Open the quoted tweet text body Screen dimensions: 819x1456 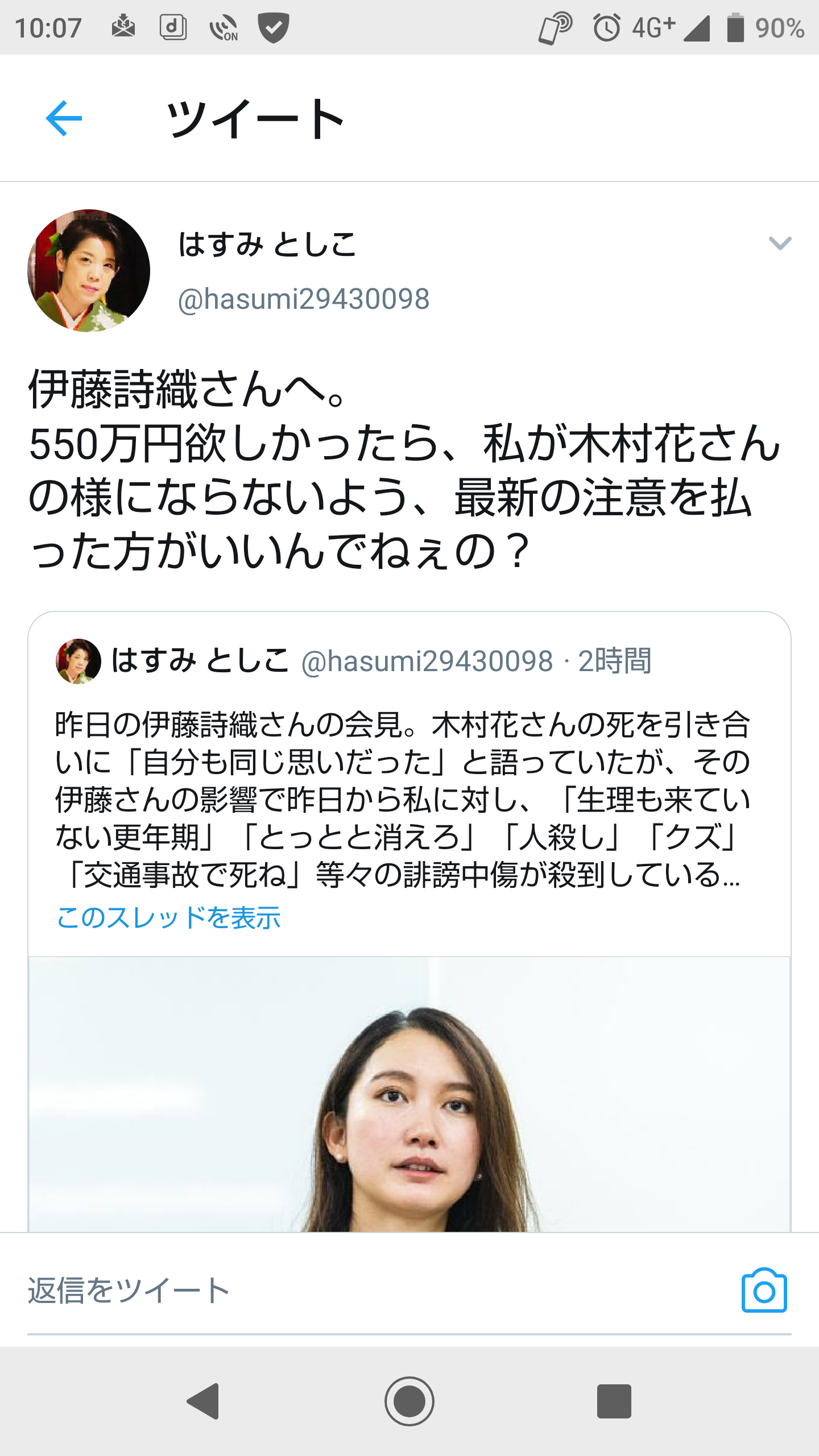tap(403, 799)
